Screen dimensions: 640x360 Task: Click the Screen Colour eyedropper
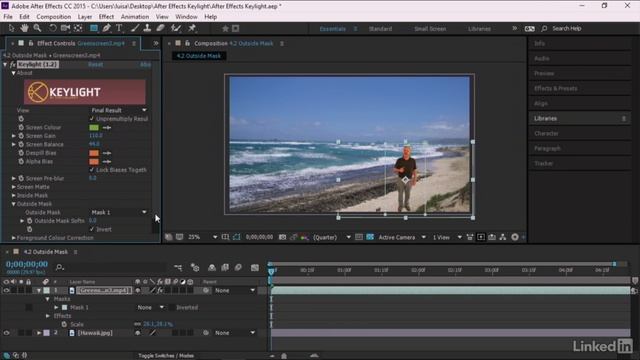point(107,128)
